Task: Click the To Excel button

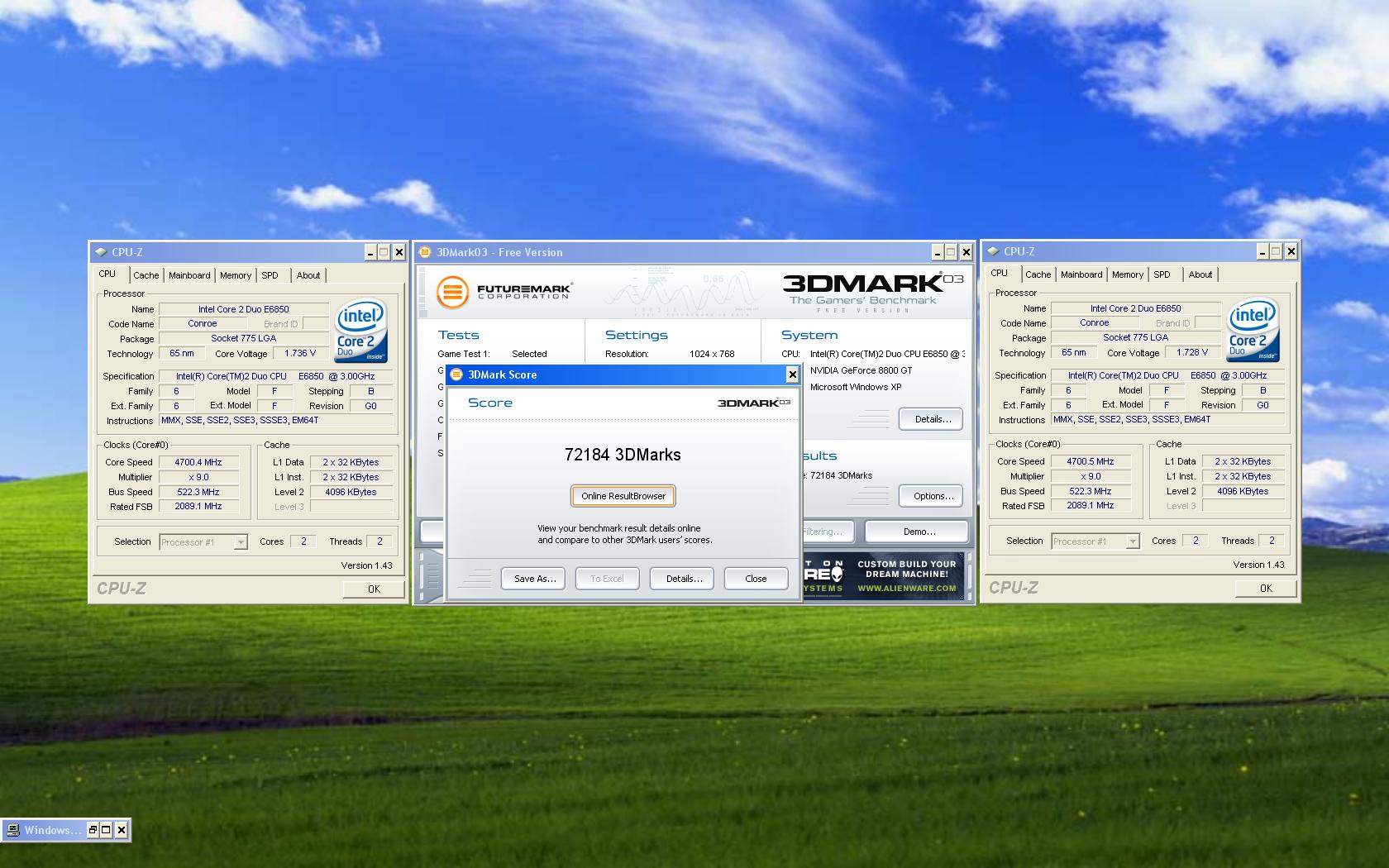Action: pos(608,579)
